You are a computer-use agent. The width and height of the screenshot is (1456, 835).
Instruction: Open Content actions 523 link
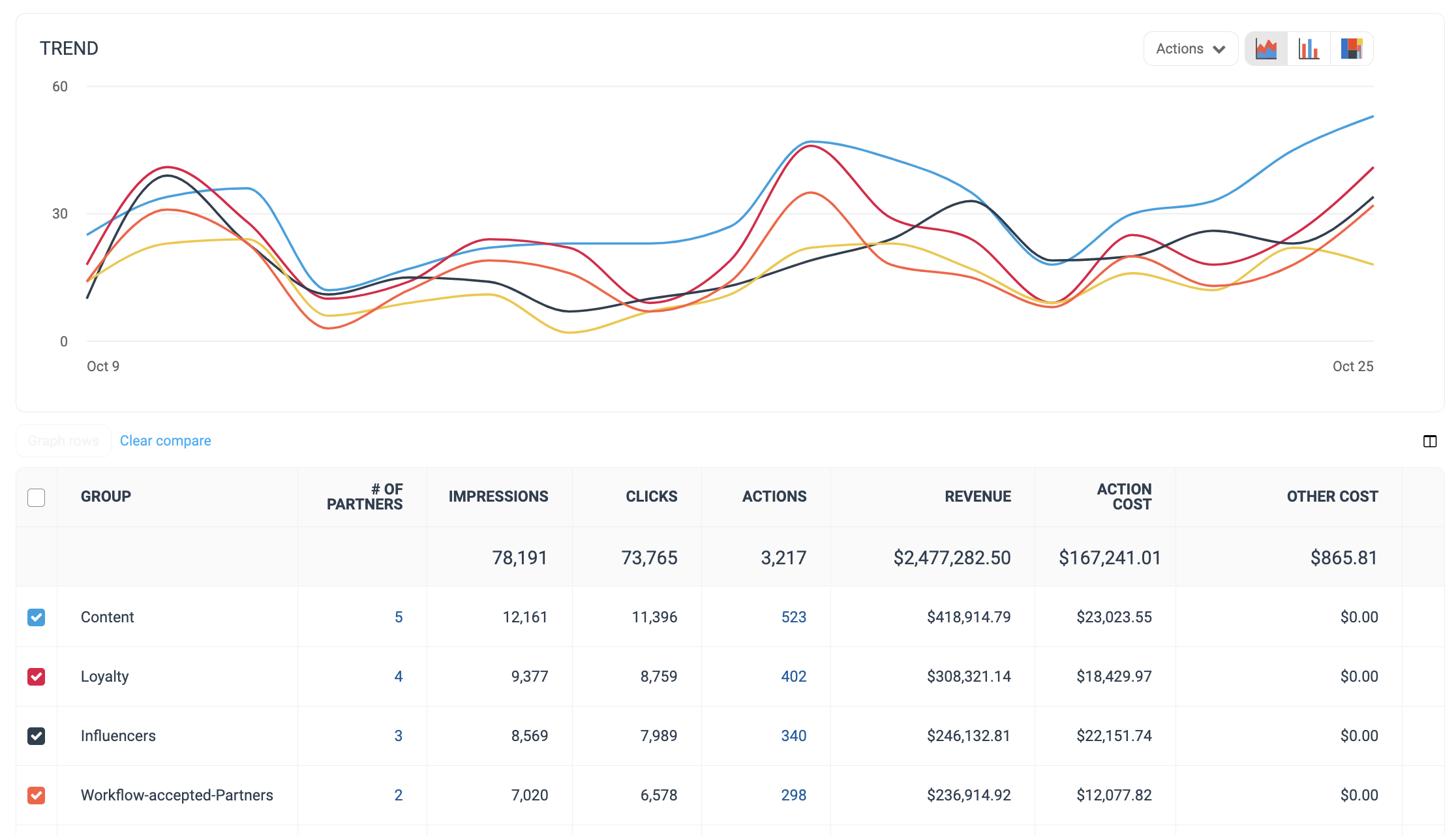(x=794, y=617)
